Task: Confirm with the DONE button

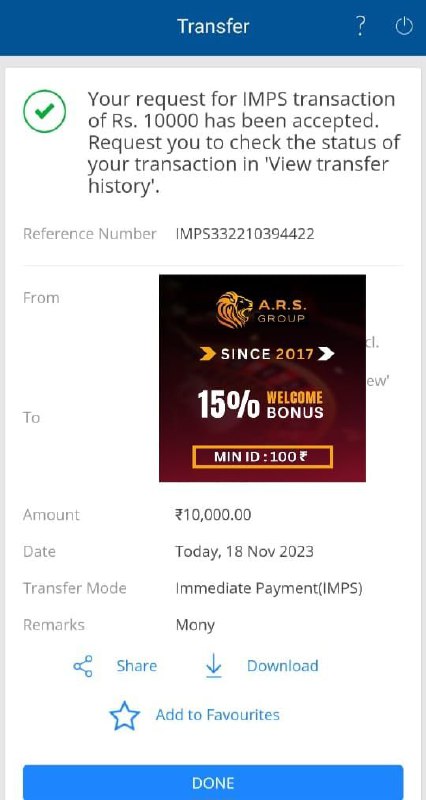Action: [x=213, y=782]
